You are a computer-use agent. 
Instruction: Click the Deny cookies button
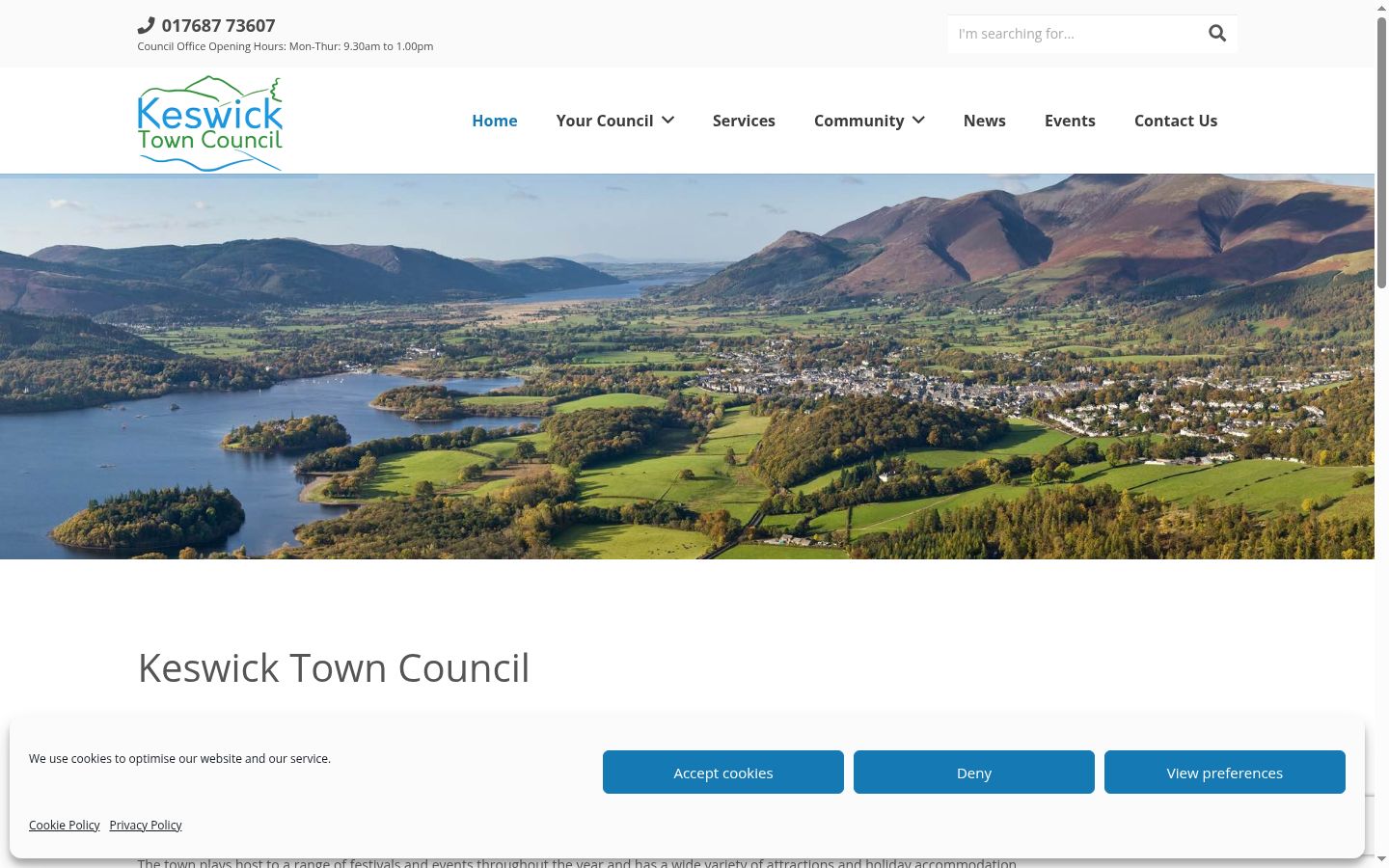974,773
